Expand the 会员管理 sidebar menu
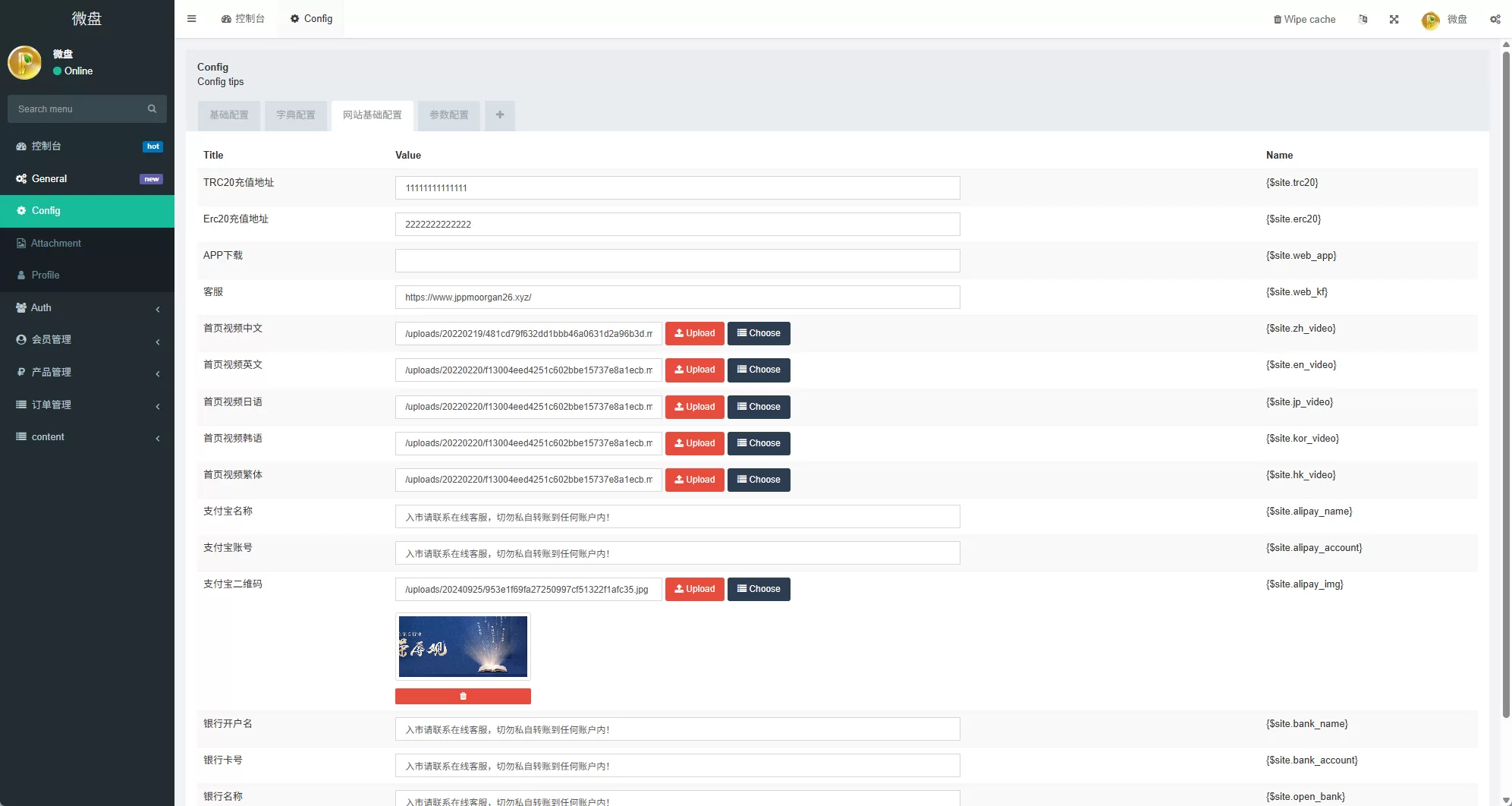Image resolution: width=1512 pixels, height=806 pixels. (87, 340)
